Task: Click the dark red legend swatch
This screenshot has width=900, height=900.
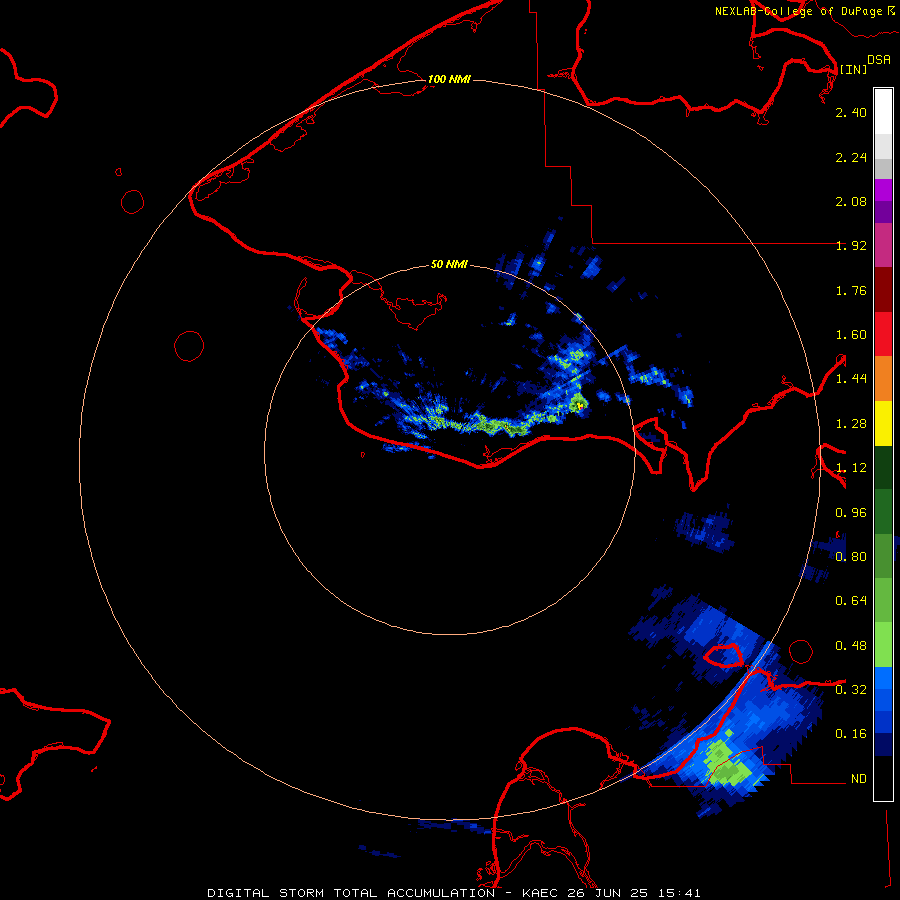Action: [x=883, y=290]
